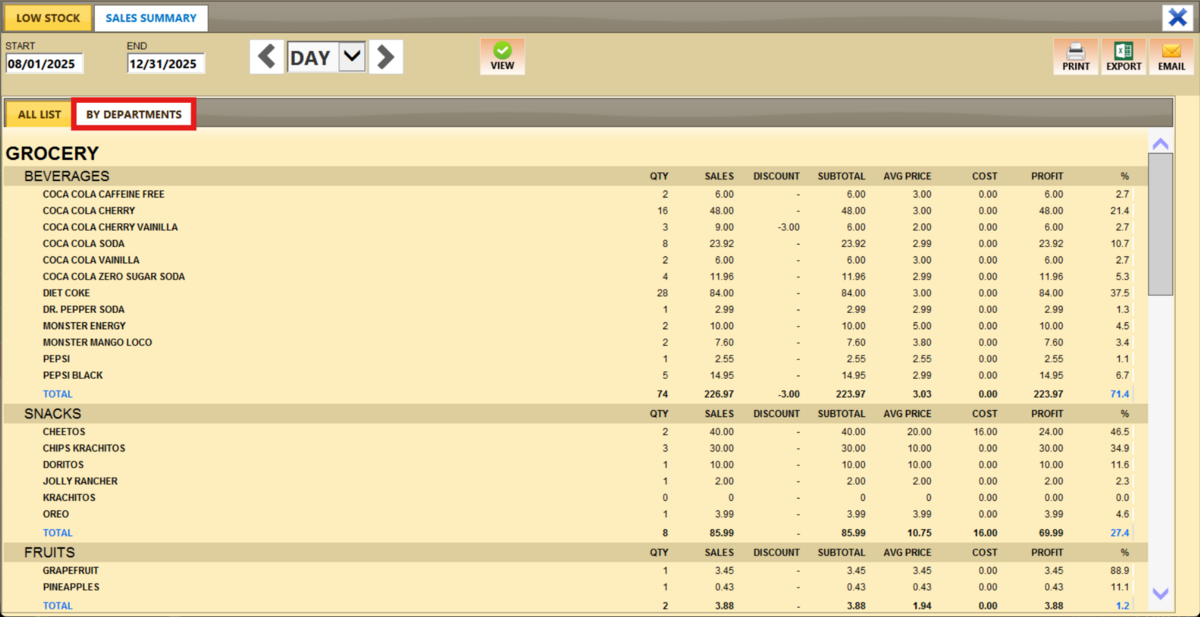
Task: Click the Diet Coke percentage 37.5
Action: tap(1120, 293)
